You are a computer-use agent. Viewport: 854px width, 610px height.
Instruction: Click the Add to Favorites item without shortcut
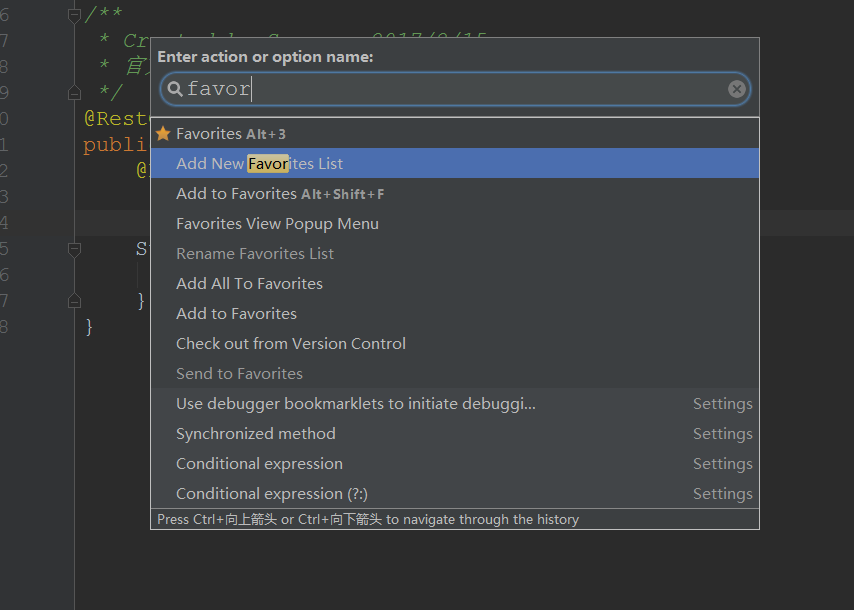tap(236, 313)
